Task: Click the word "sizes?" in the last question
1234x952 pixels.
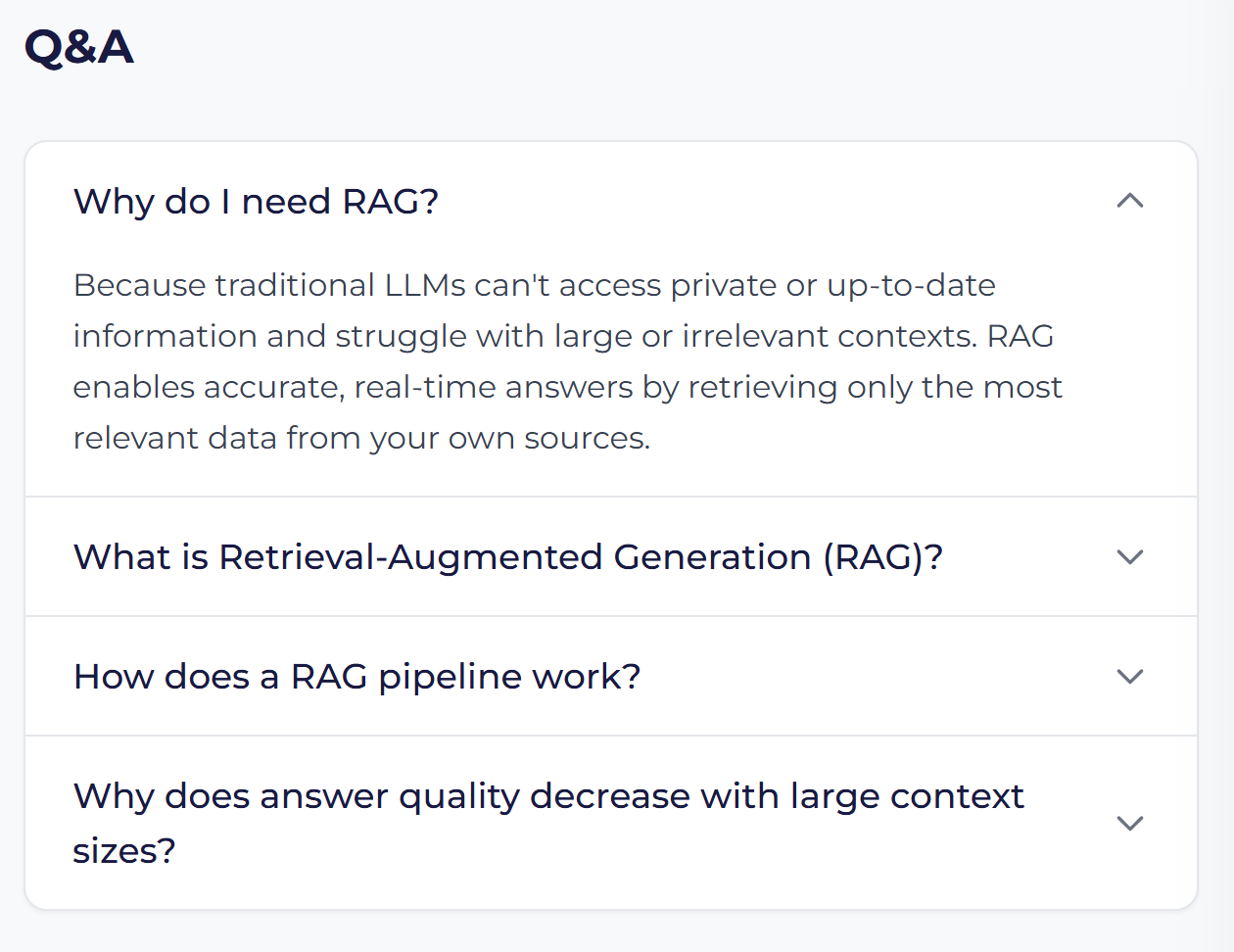Action: pos(124,850)
